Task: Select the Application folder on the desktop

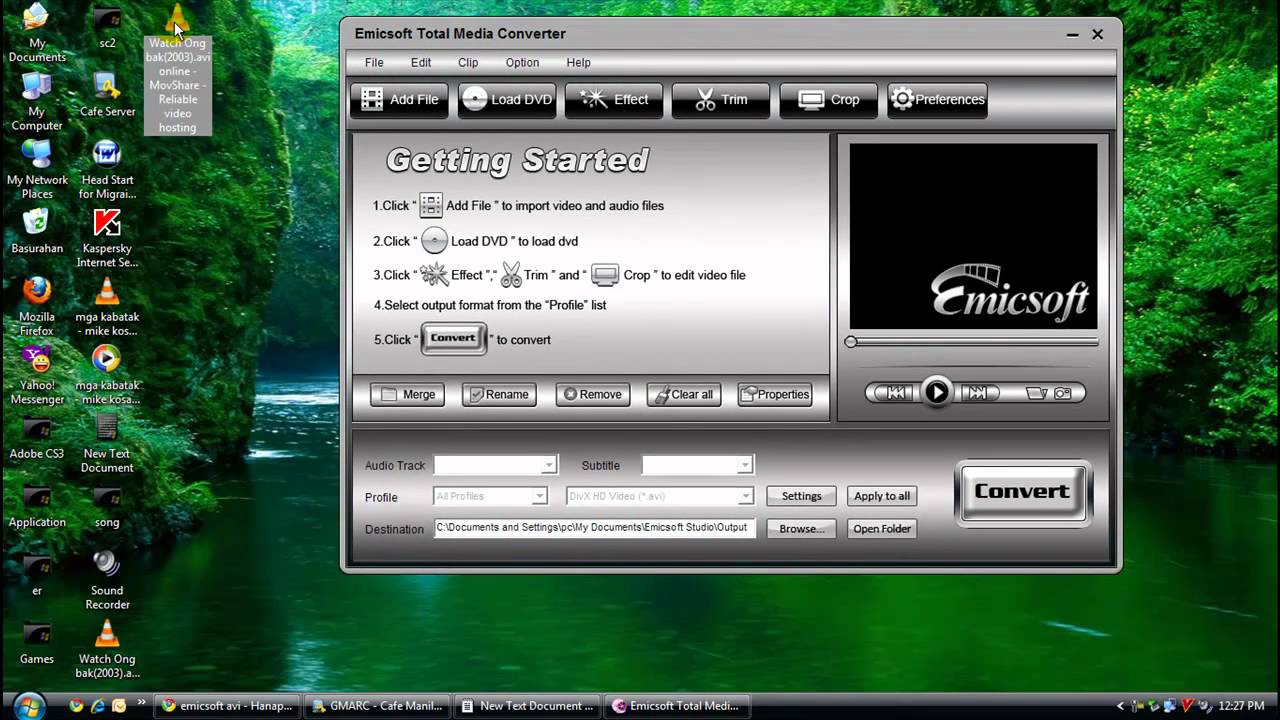Action: click(x=37, y=507)
